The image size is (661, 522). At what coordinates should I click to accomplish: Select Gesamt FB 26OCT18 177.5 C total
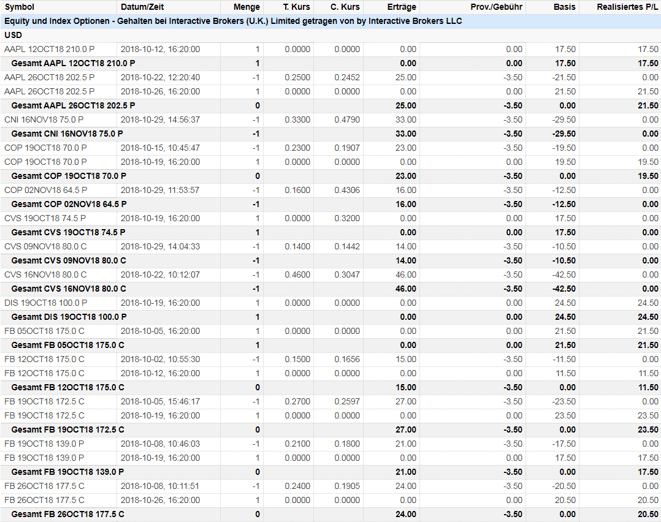coord(330,514)
